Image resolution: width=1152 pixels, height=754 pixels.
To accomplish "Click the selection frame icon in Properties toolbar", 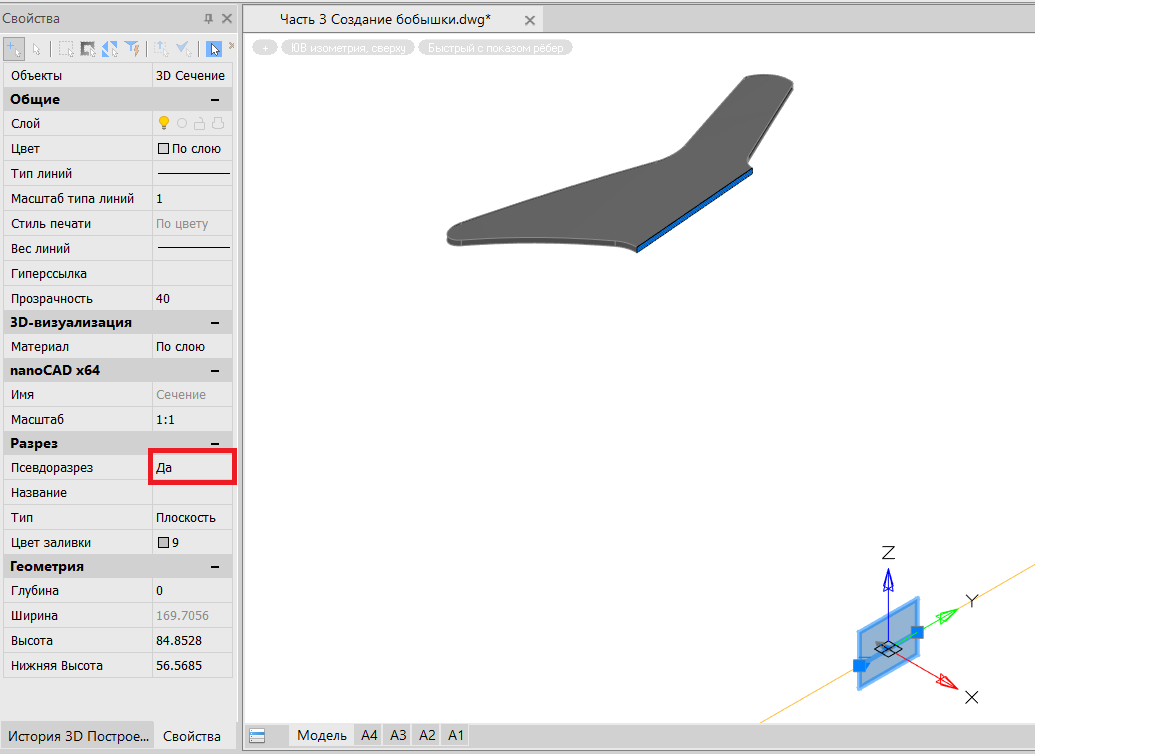I will (x=66, y=48).
